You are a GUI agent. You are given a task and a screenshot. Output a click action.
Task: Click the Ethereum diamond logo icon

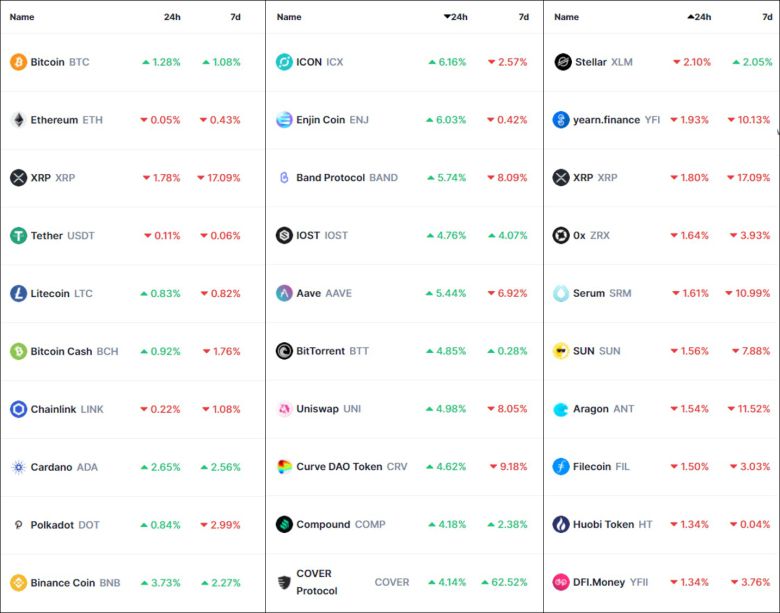[18, 120]
